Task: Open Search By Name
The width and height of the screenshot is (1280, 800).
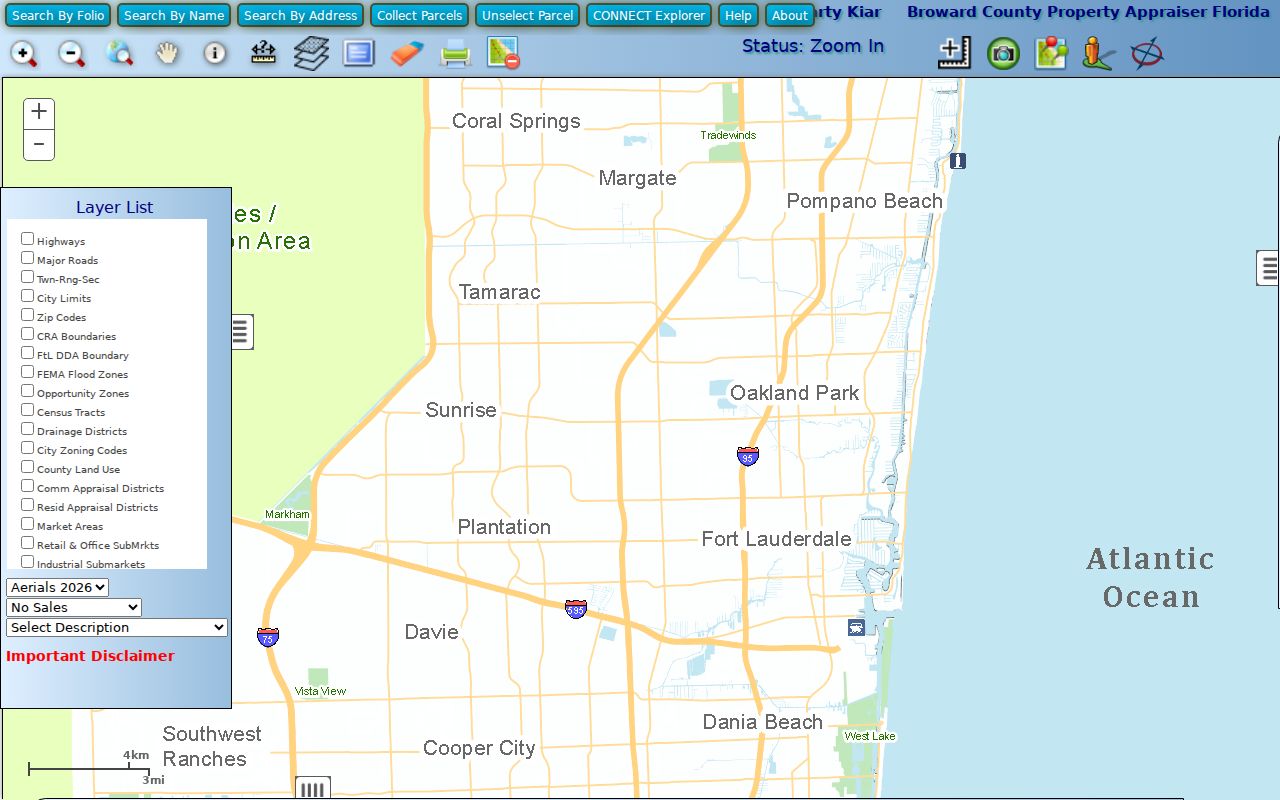Action: 174,15
